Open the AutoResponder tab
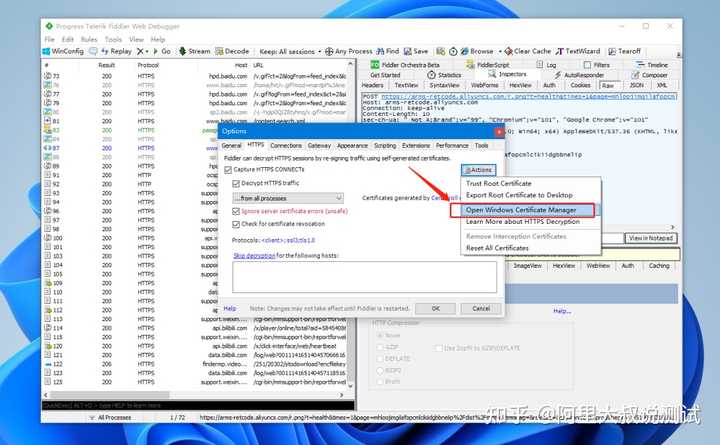The image size is (720, 445). tap(579, 75)
